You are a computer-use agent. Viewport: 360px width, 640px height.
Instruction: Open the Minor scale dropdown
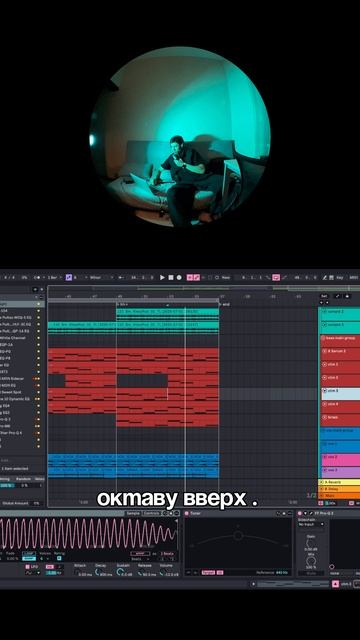pos(100,277)
